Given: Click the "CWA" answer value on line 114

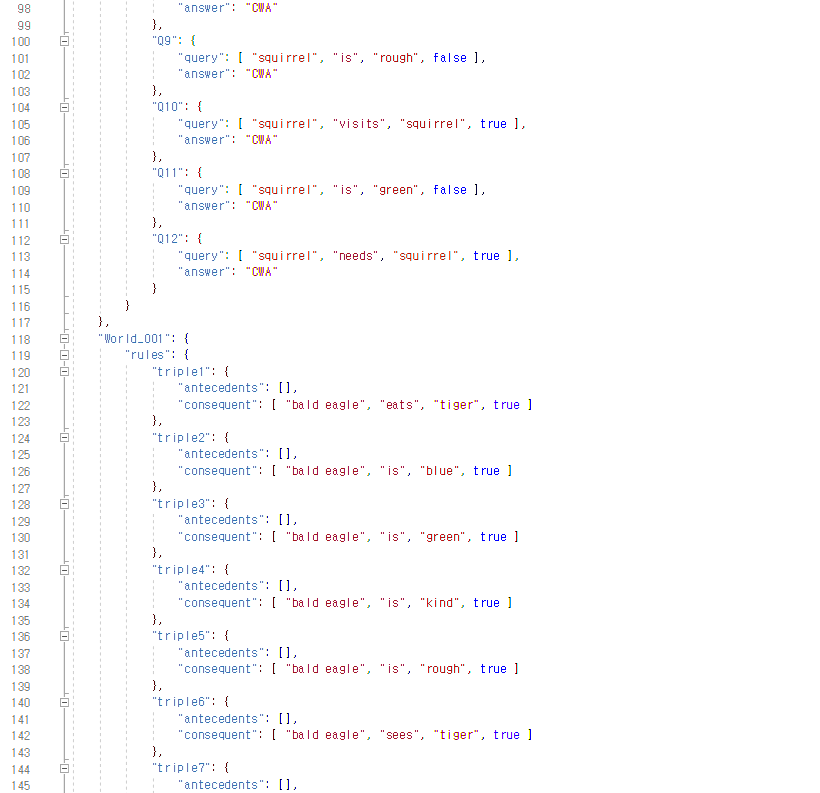Looking at the screenshot, I should pyautogui.click(x=261, y=272).
